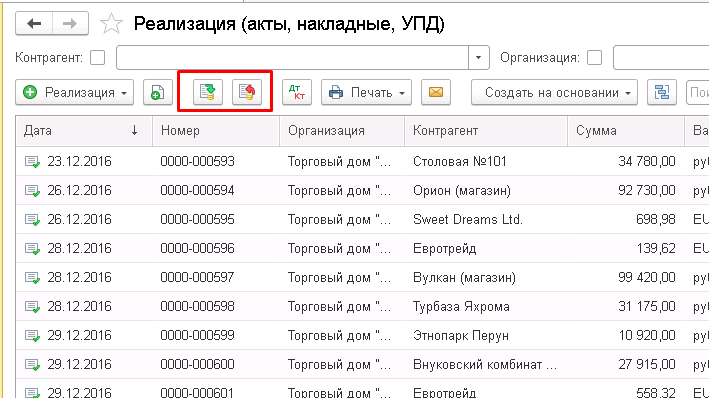This screenshot has height=398, width=709.
Task: Click posted document icon for row 0000-000595
Action: [32, 219]
